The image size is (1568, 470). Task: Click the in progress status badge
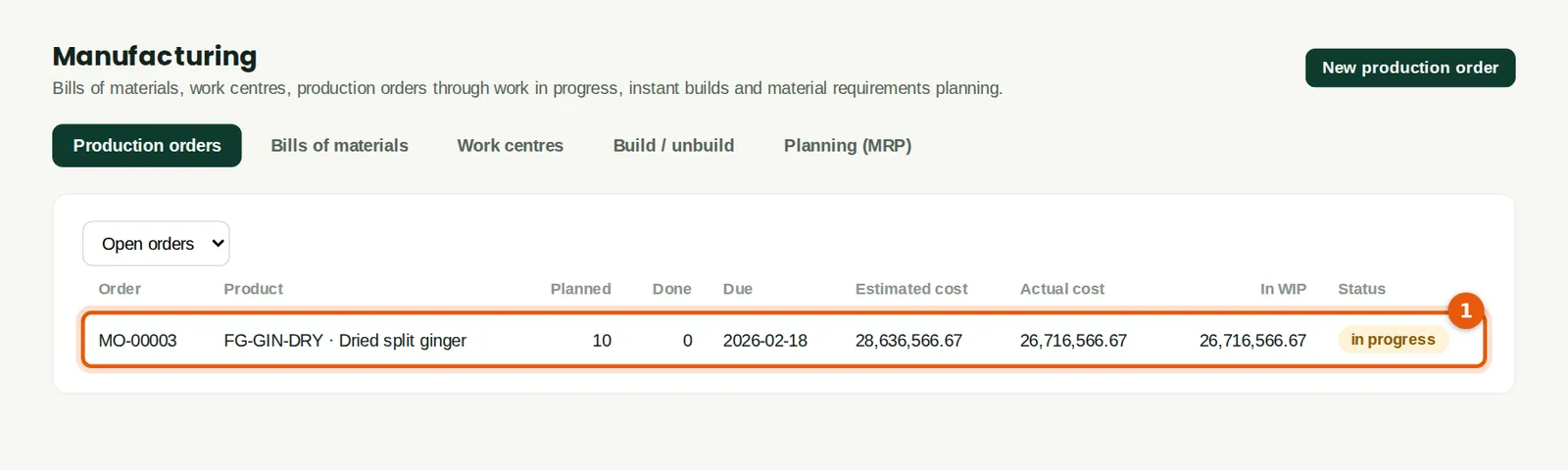coord(1393,340)
